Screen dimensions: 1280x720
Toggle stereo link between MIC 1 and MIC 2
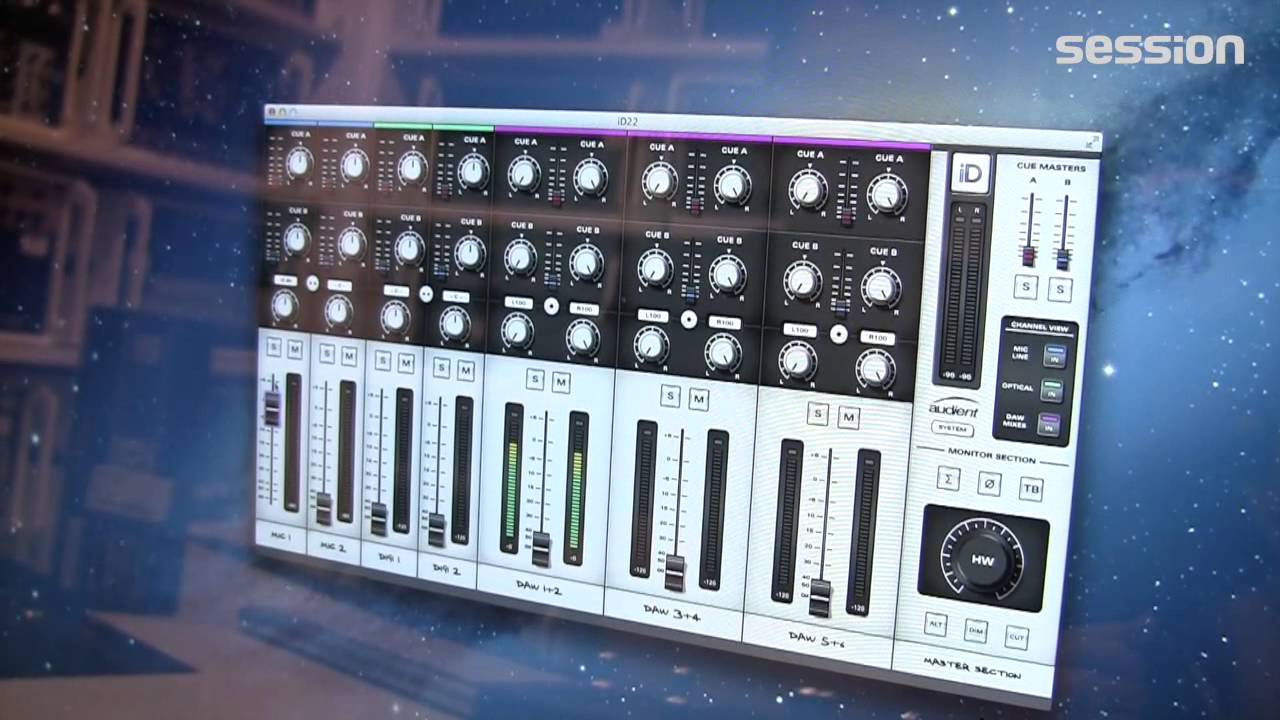(312, 284)
